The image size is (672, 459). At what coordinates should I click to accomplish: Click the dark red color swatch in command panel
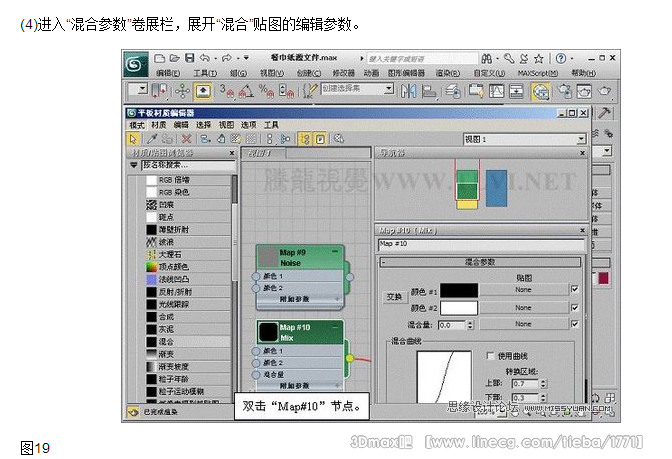click(603, 279)
